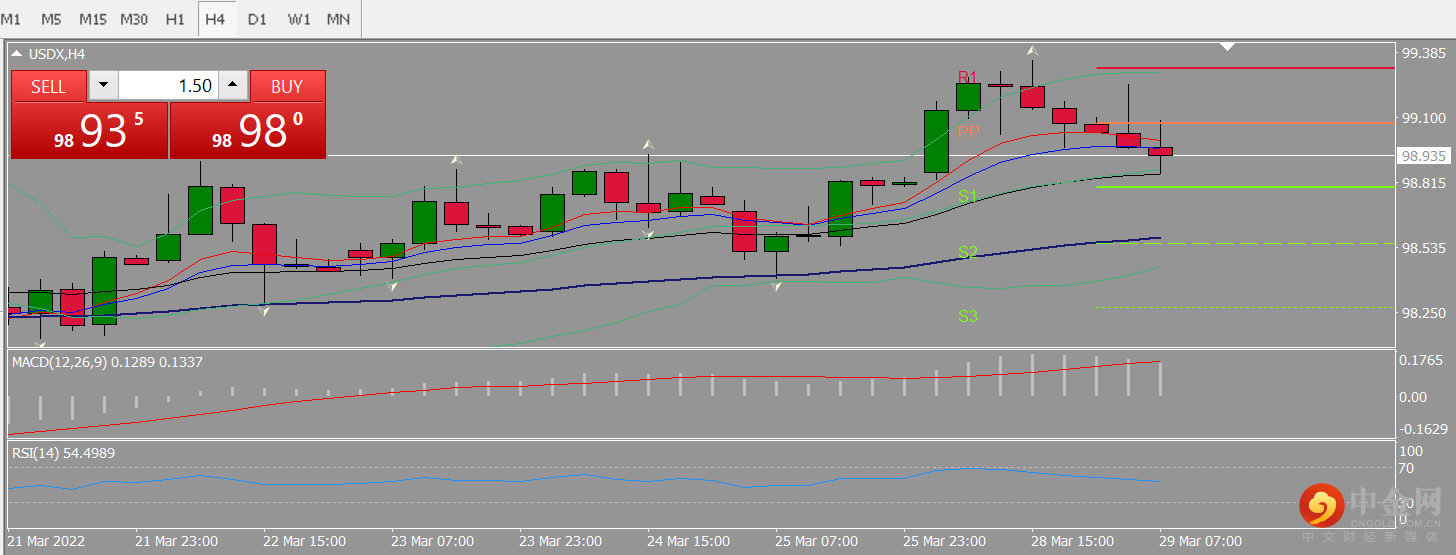
Task: Select the H1 timeframe
Action: click(x=175, y=19)
